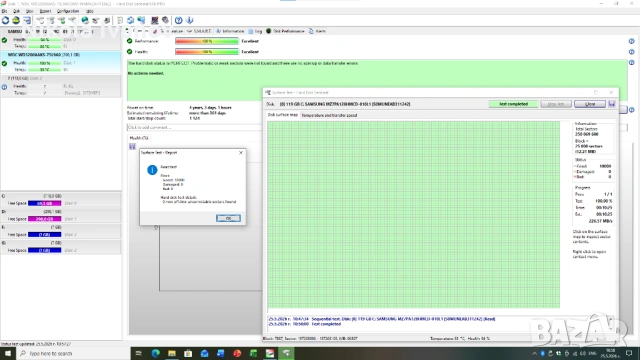Click the save icon under Health tab area
640x360 pixels.
pos(132,147)
